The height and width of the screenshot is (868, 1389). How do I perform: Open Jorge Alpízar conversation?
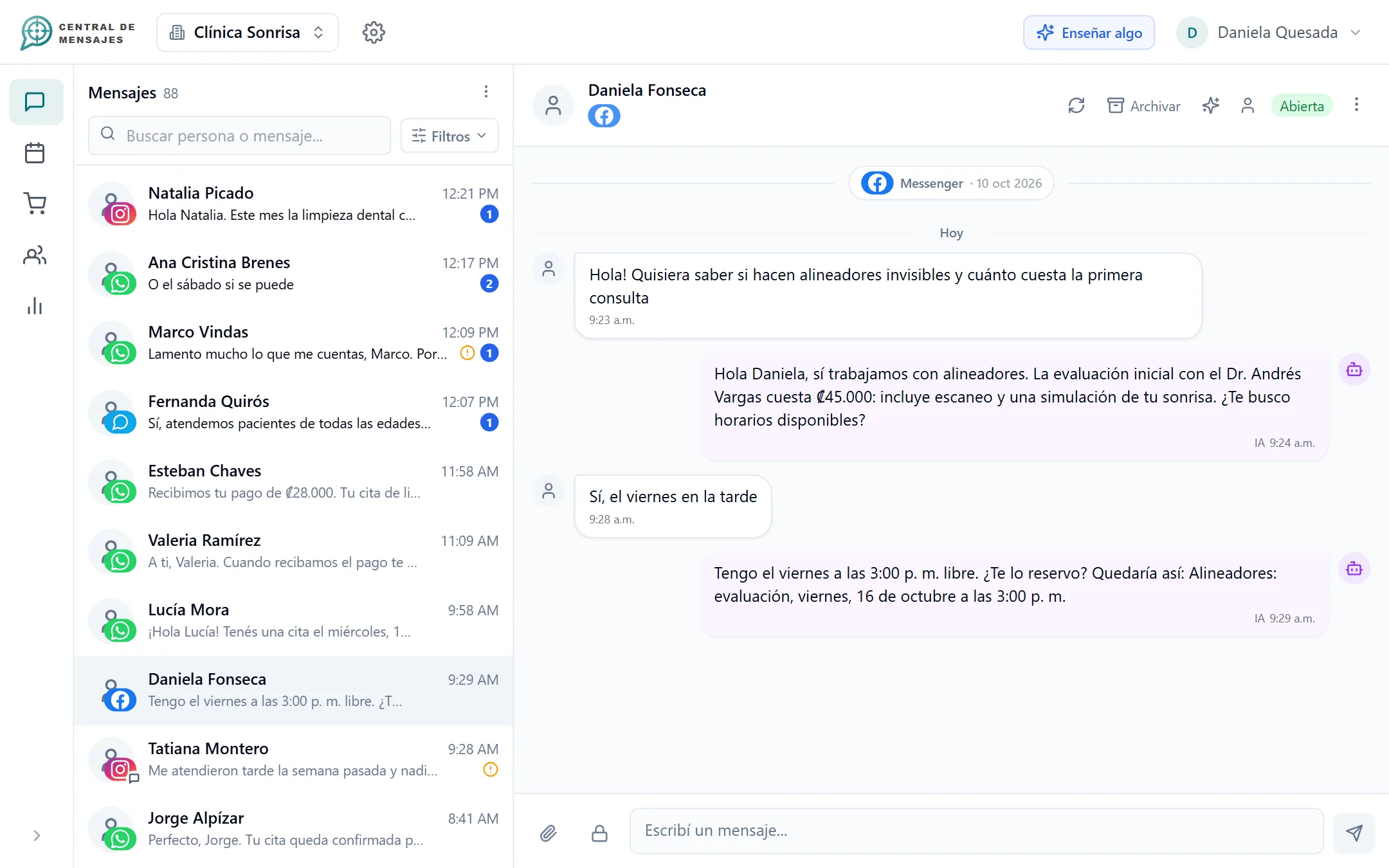click(x=293, y=829)
